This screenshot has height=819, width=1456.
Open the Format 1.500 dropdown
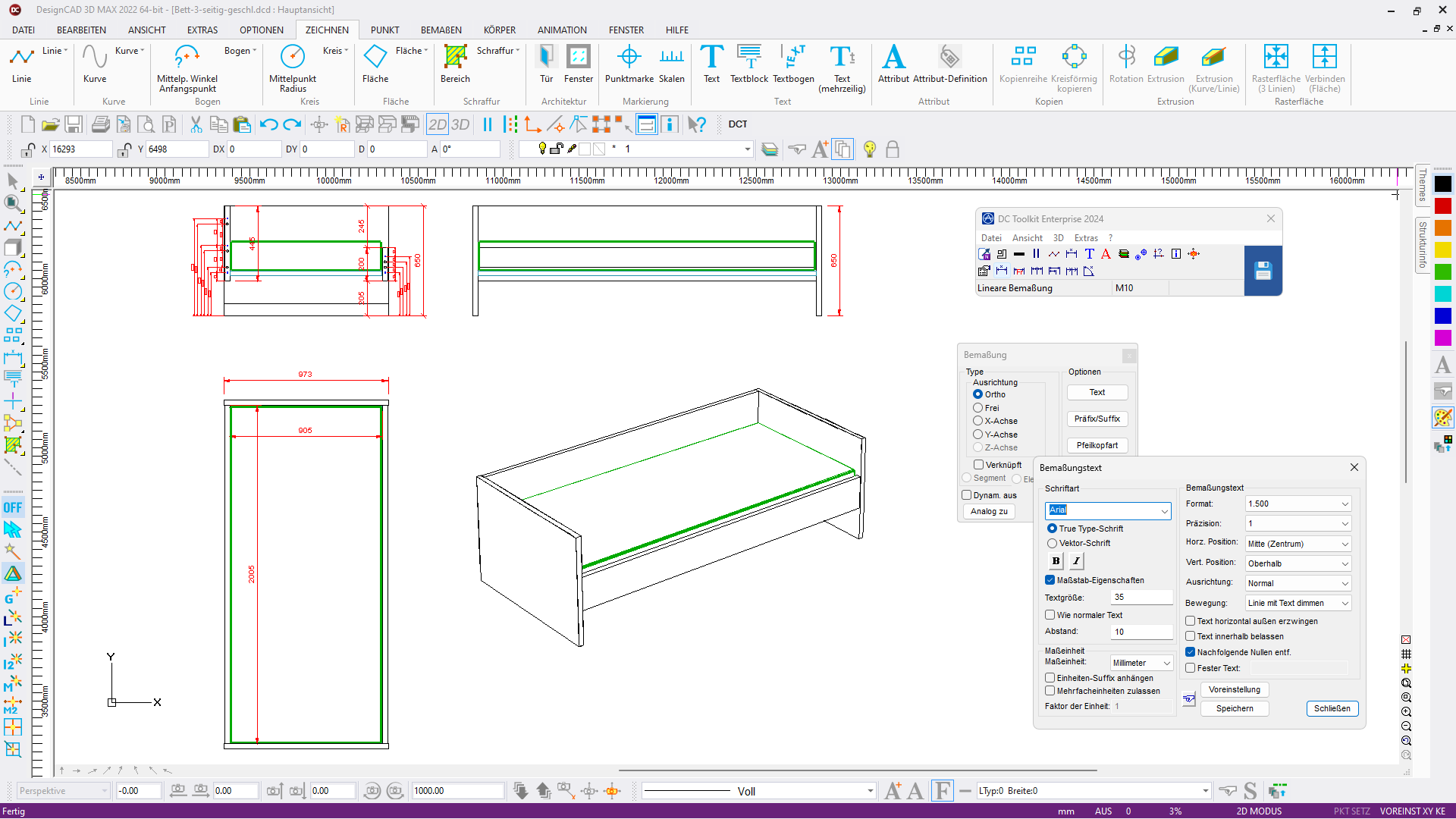coord(1298,504)
